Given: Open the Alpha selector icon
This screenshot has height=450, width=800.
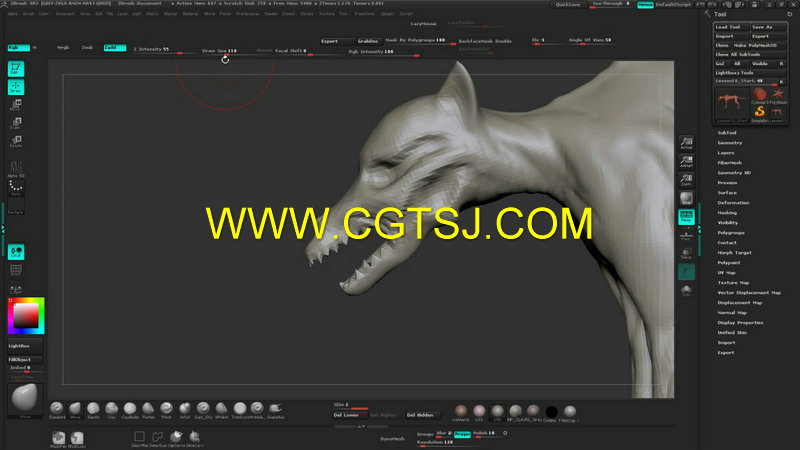Looking at the screenshot, I should (16, 169).
